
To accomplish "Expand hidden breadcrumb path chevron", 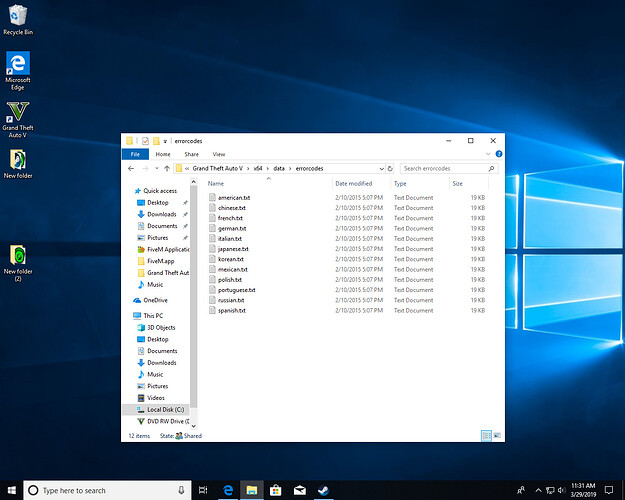I will (187, 169).
